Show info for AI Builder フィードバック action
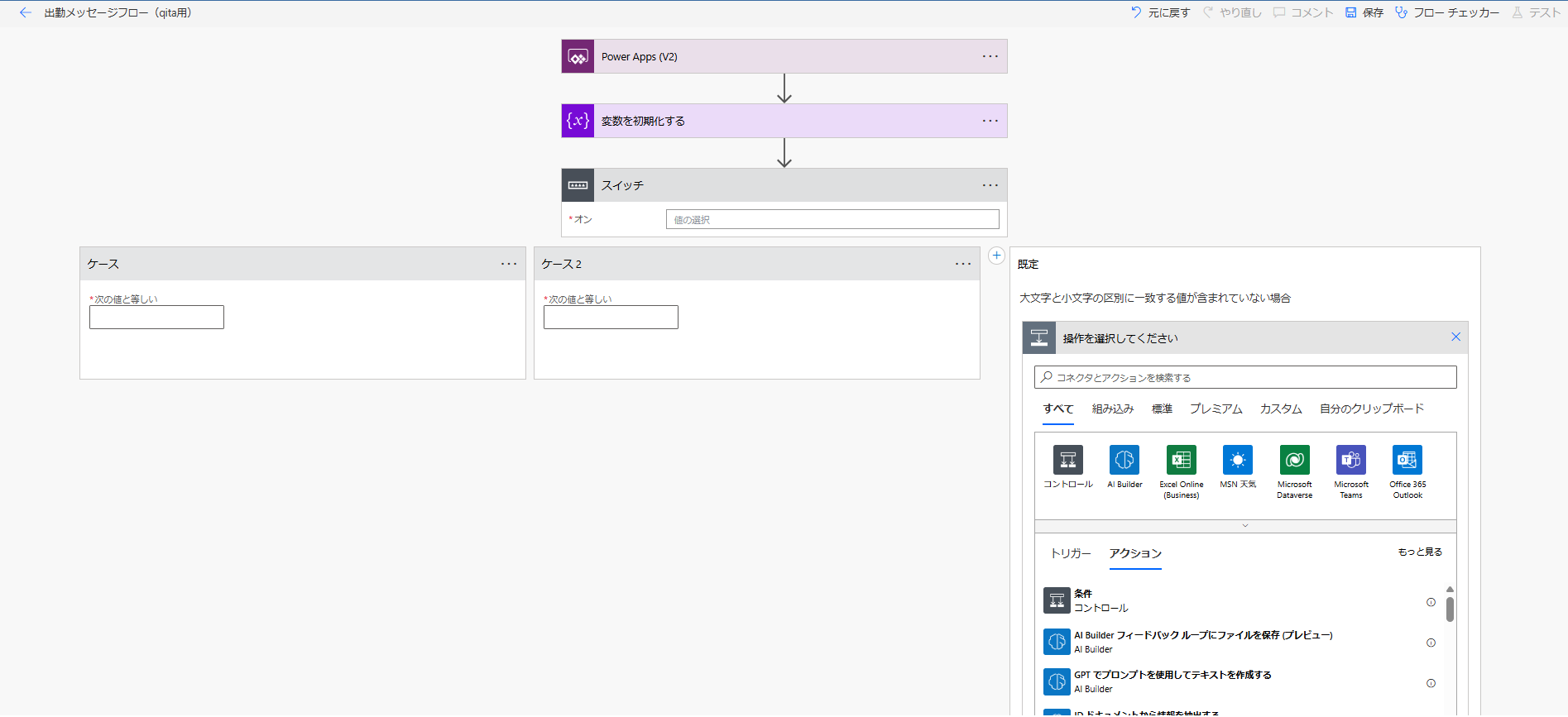Screen dimensions: 1568x717 point(1431,643)
